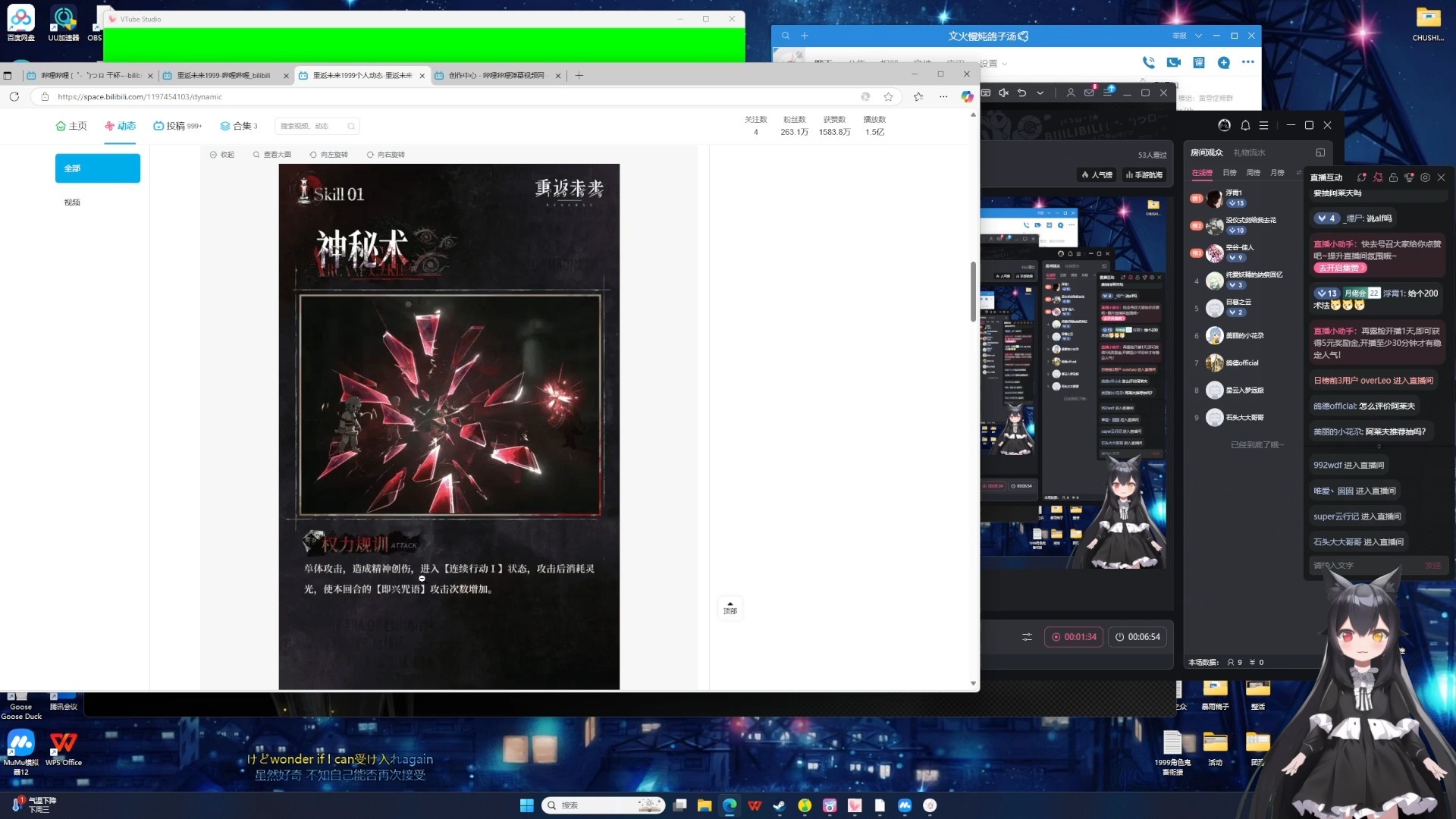The image size is (1456, 819).
Task: Click the blue plus icon in chat
Action: coord(1224,62)
